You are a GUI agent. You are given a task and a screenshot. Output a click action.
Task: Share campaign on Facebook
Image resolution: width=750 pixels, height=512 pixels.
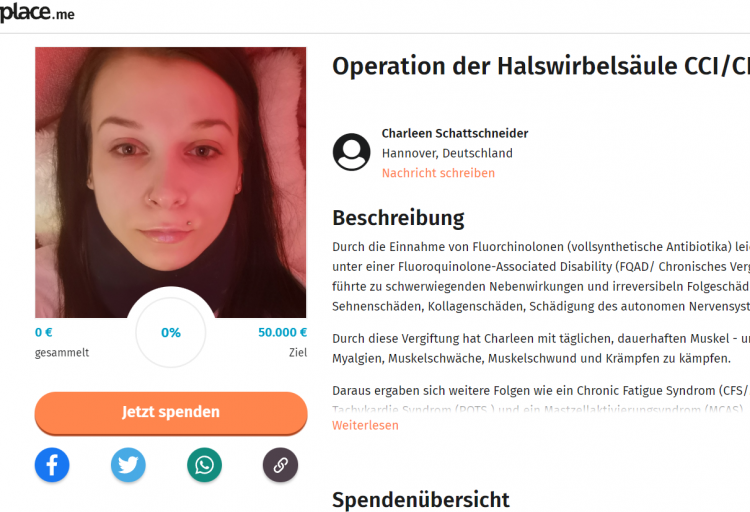click(x=52, y=465)
